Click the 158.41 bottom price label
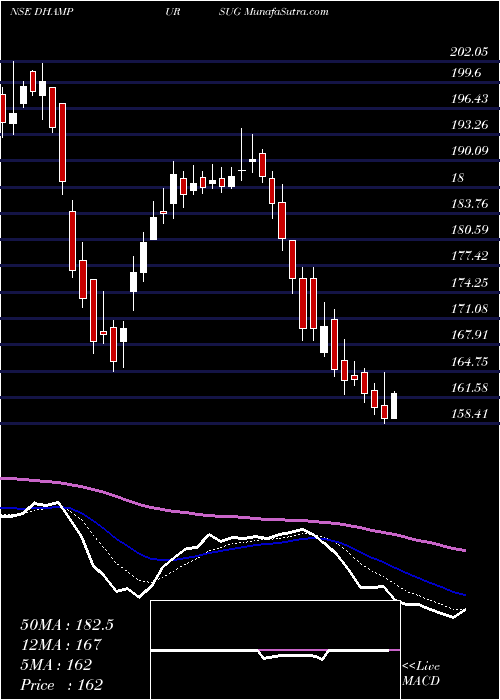Viewport: 500px width, 700px height. point(470,414)
